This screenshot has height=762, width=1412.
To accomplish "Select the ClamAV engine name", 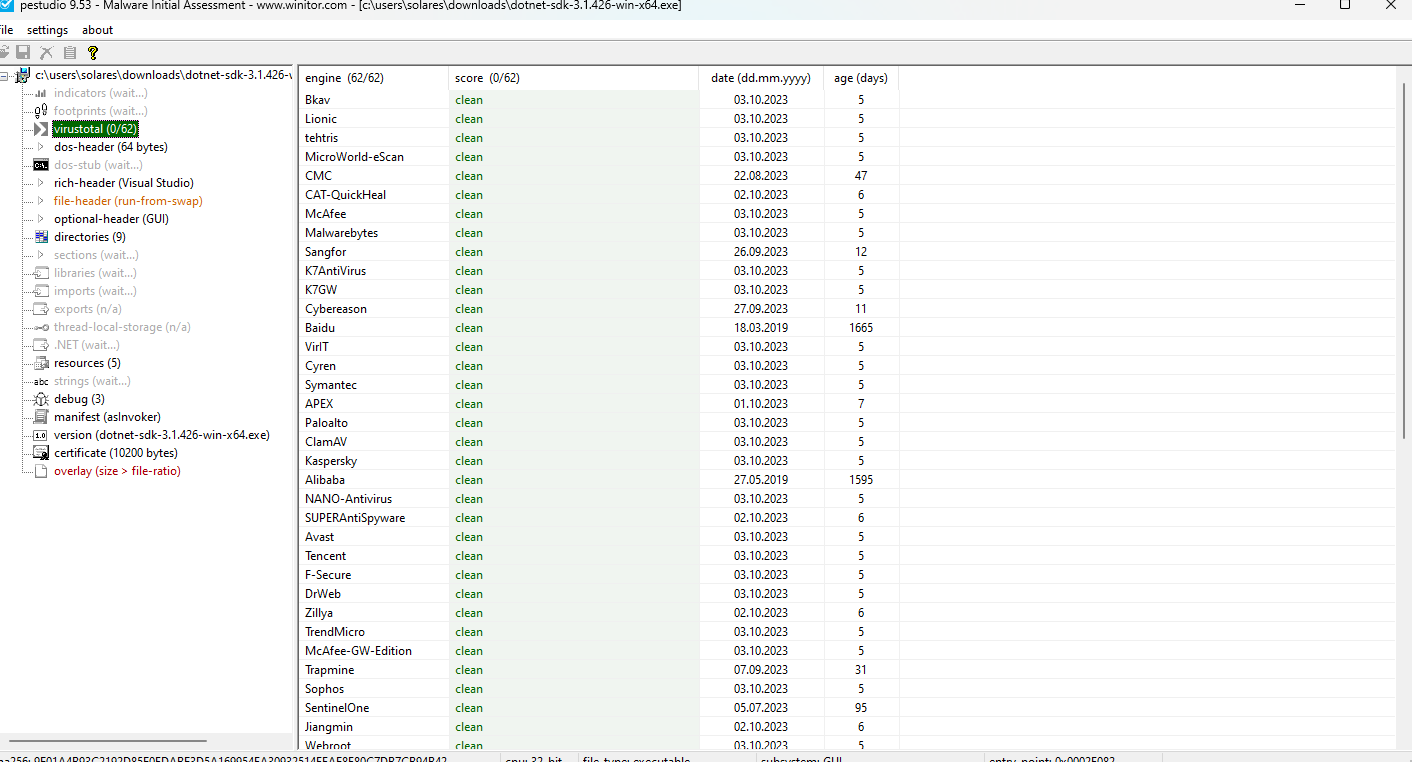I will [x=326, y=442].
